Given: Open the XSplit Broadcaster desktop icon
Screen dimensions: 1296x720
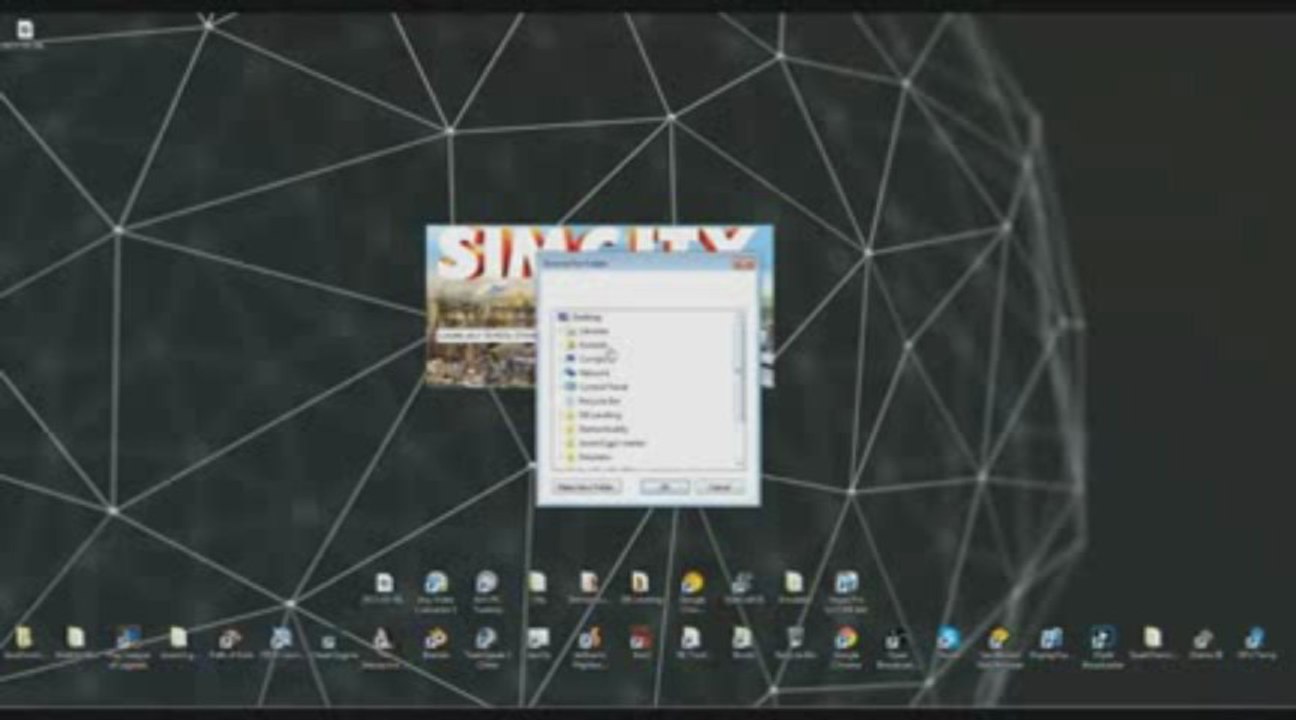Looking at the screenshot, I should 1102,646.
